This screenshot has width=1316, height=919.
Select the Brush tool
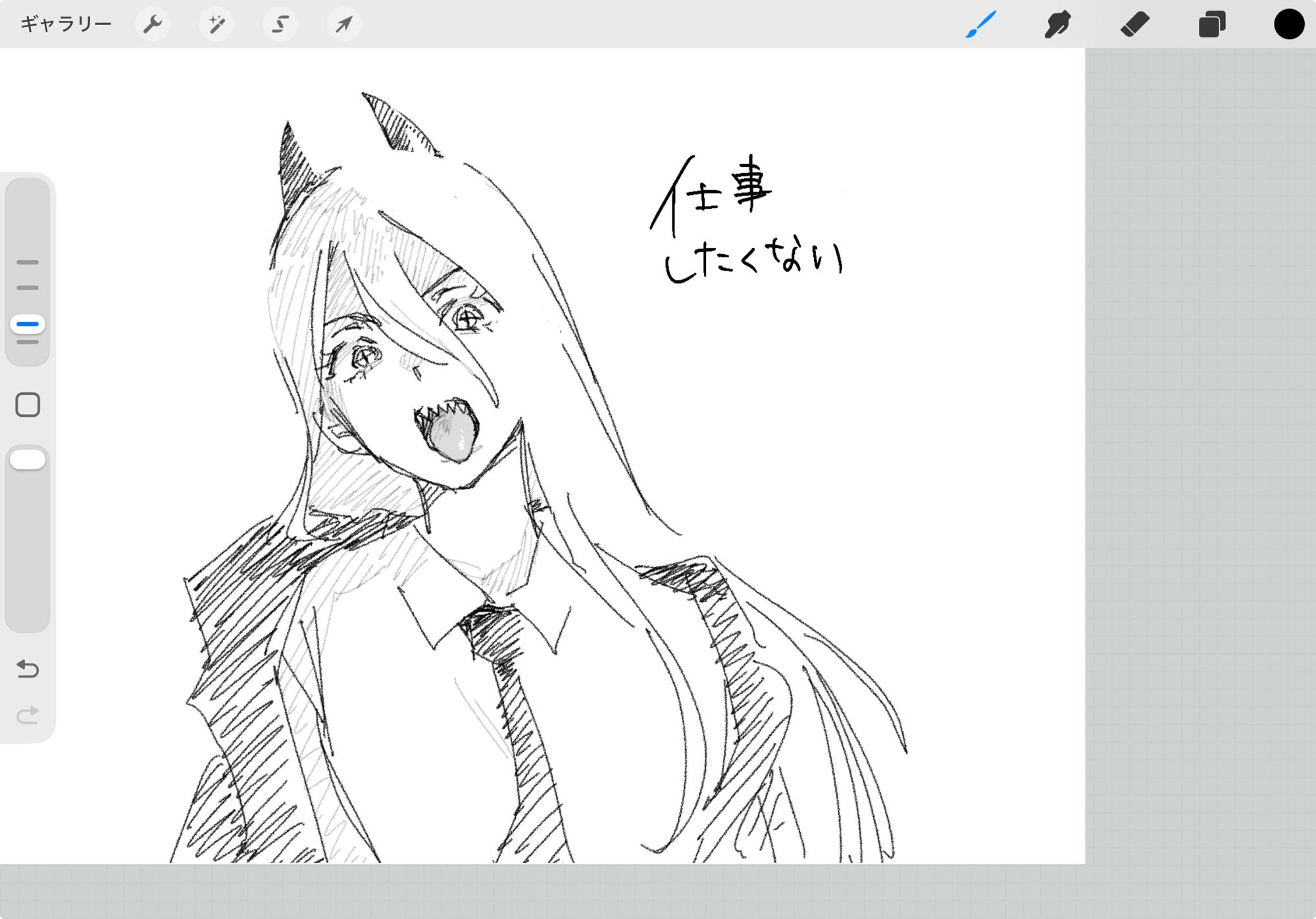pos(980,24)
